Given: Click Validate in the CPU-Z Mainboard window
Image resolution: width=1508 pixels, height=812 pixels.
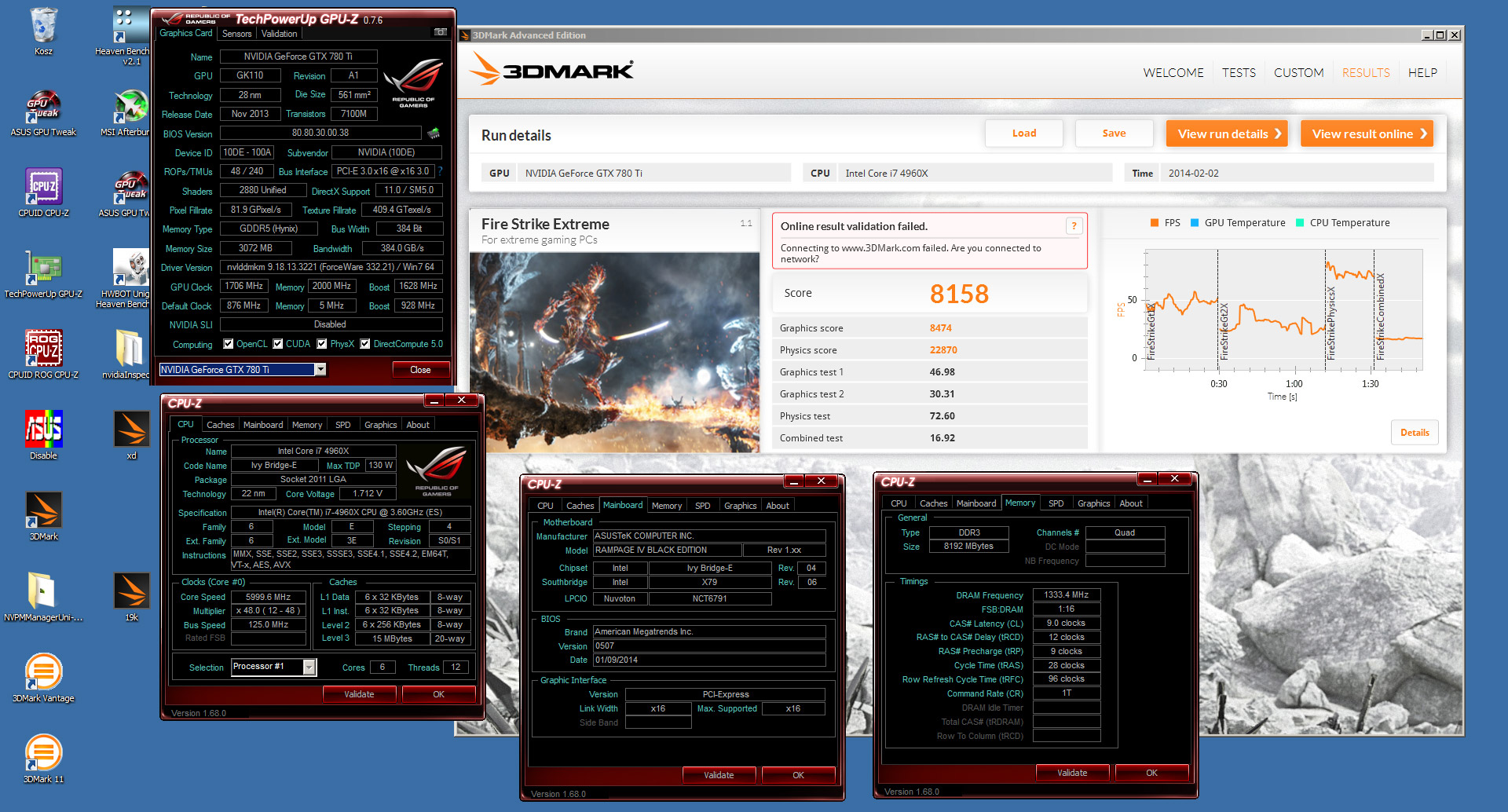Looking at the screenshot, I should coord(719,775).
